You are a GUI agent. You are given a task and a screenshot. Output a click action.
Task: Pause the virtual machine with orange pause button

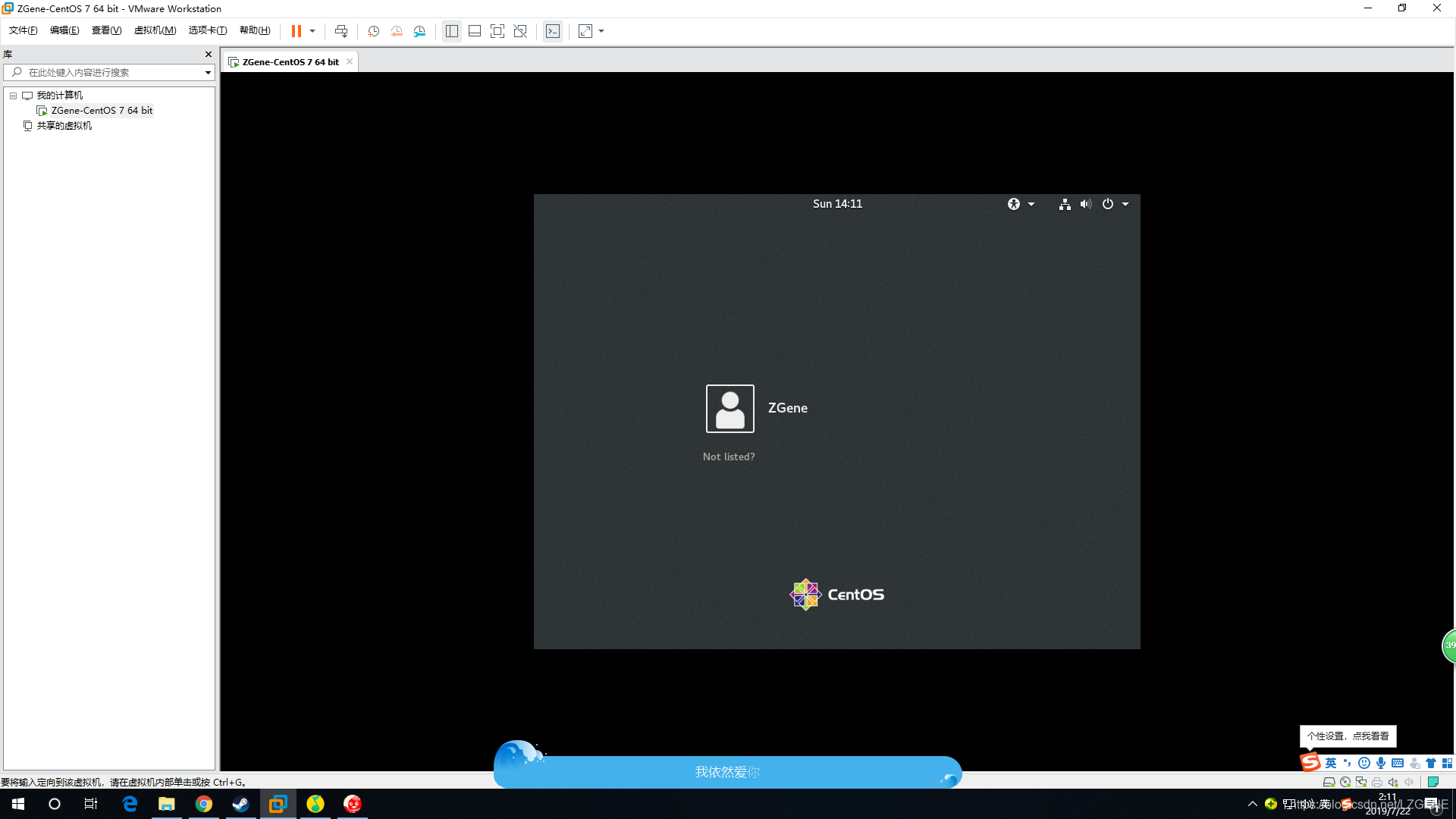click(297, 31)
